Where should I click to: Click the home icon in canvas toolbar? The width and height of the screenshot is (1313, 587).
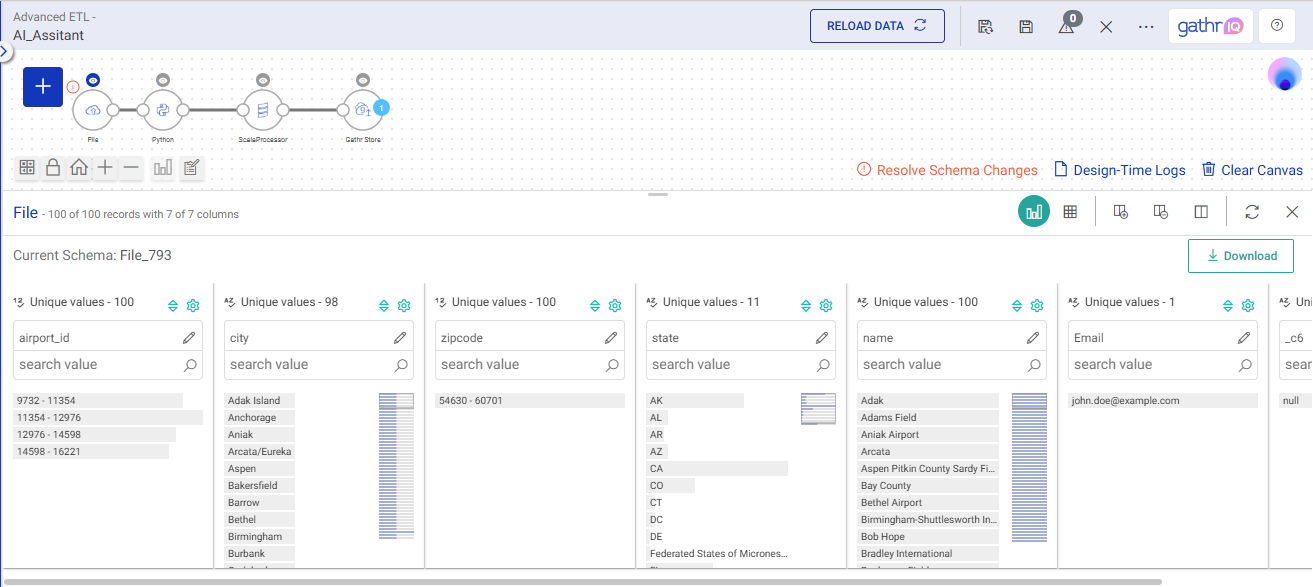(79, 168)
